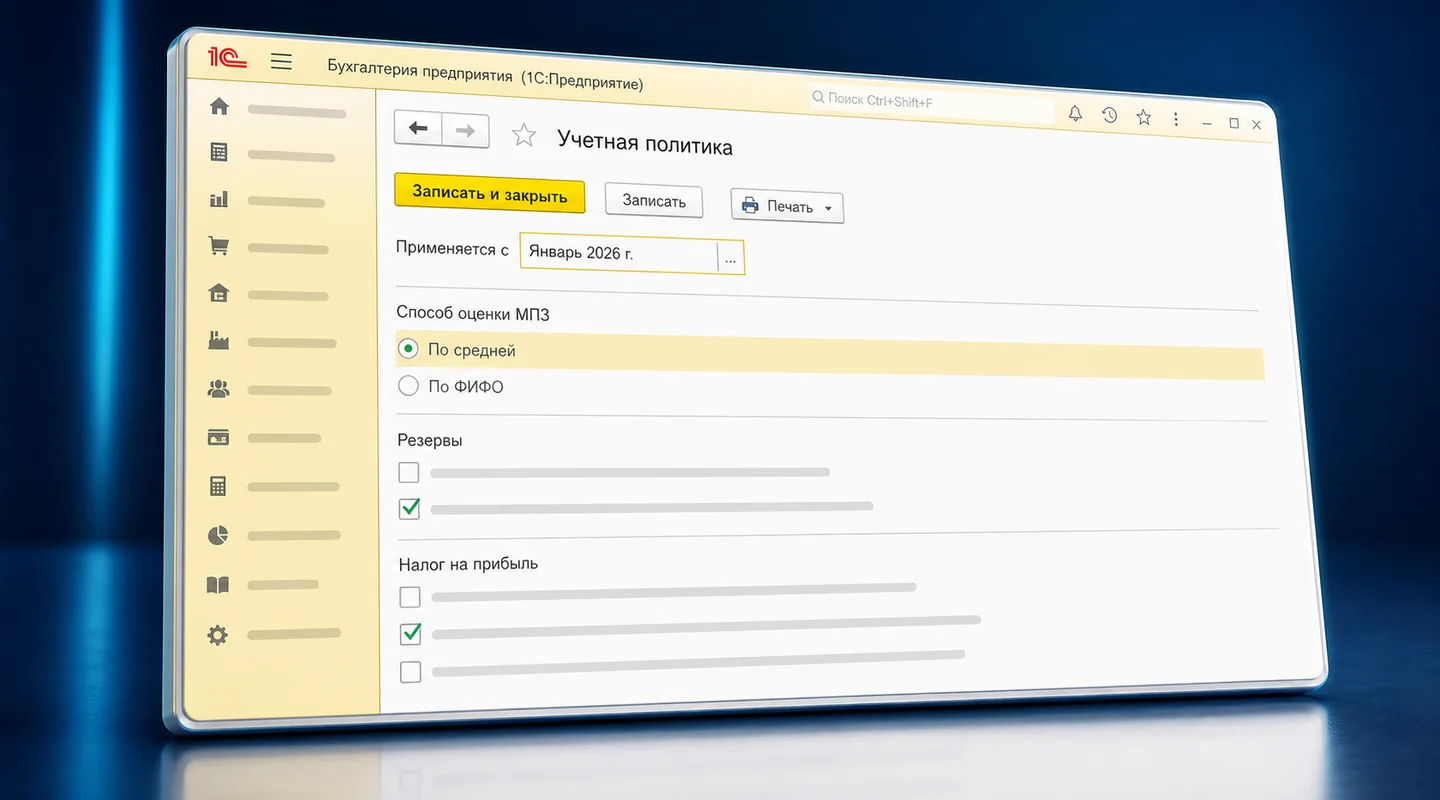Open the three-dot more menu
The width and height of the screenshot is (1440, 800).
click(1176, 119)
